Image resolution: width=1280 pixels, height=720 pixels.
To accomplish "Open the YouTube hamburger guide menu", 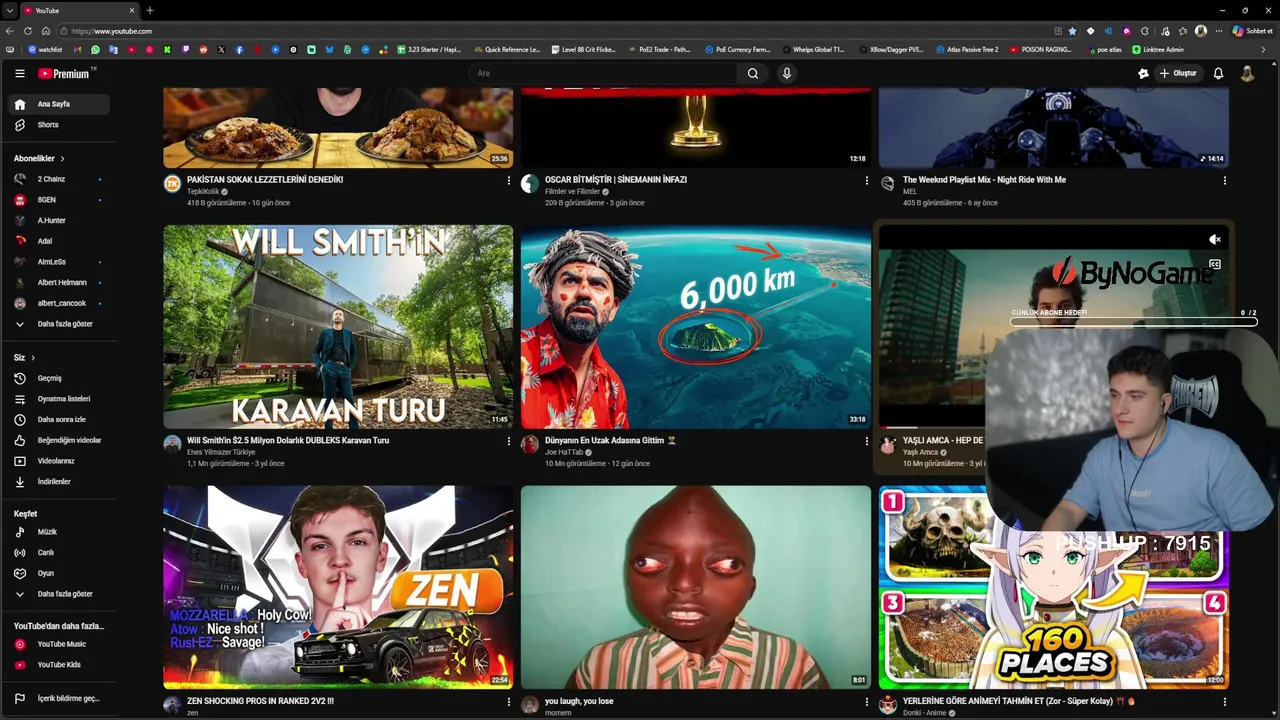I will click(19, 73).
